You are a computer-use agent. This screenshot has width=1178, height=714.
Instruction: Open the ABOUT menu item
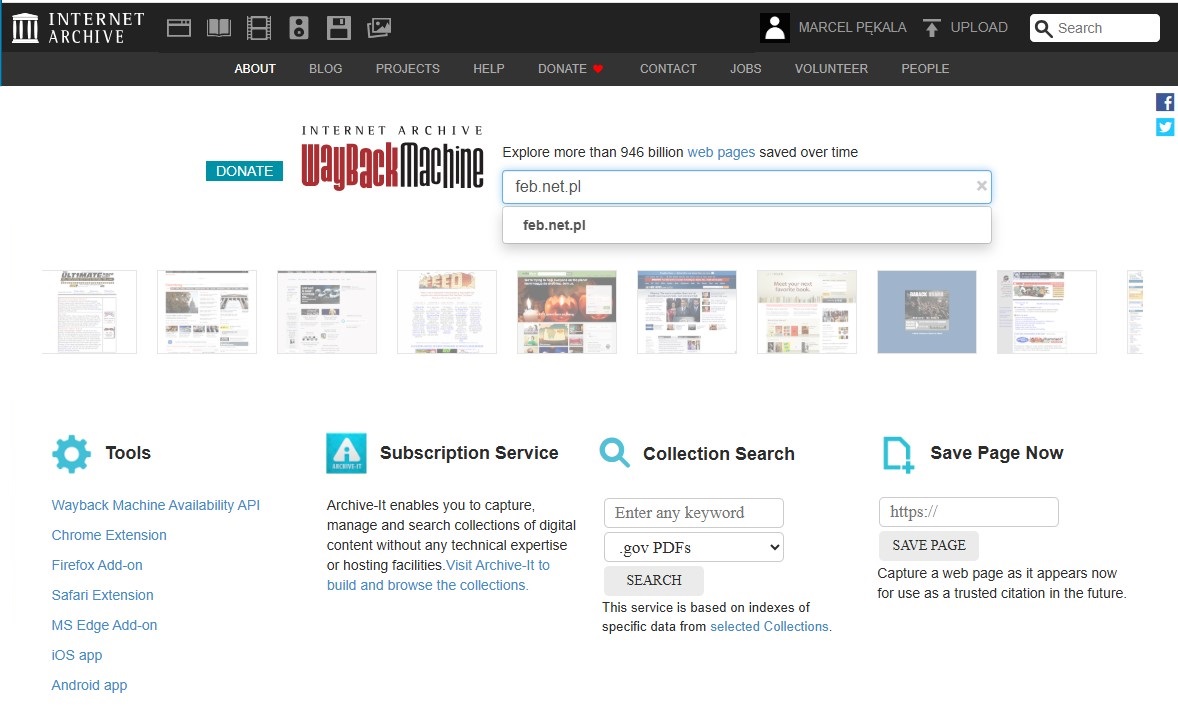[x=255, y=68]
